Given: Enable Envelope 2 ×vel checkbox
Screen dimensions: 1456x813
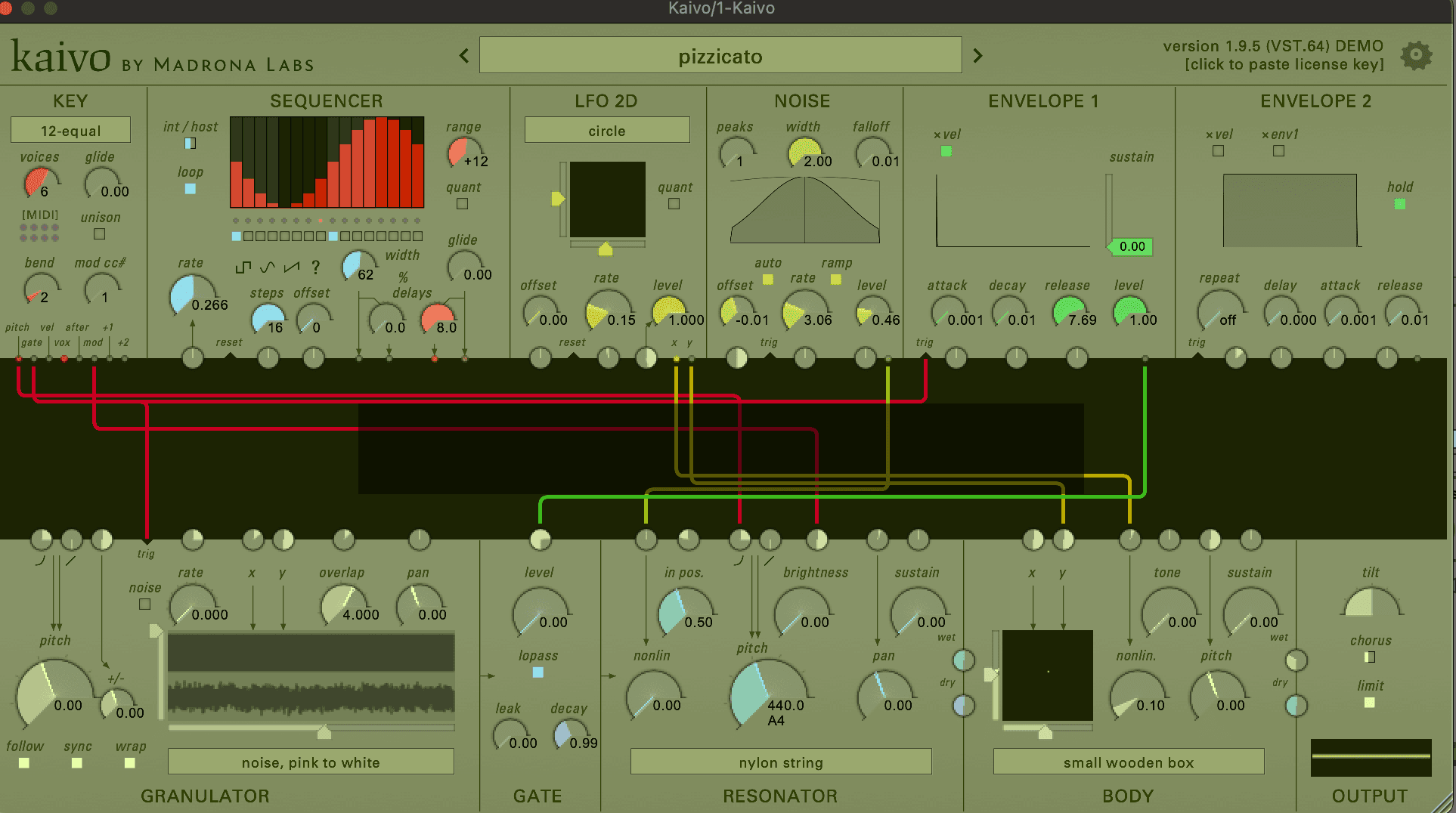Looking at the screenshot, I should (x=1219, y=151).
